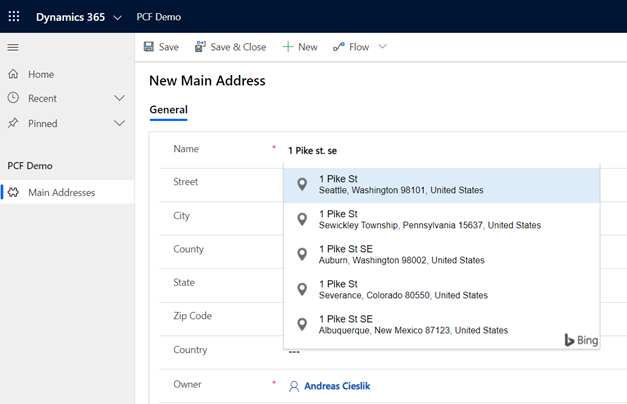Open the app launcher waffle icon
The height and width of the screenshot is (404, 627).
[x=14, y=16]
